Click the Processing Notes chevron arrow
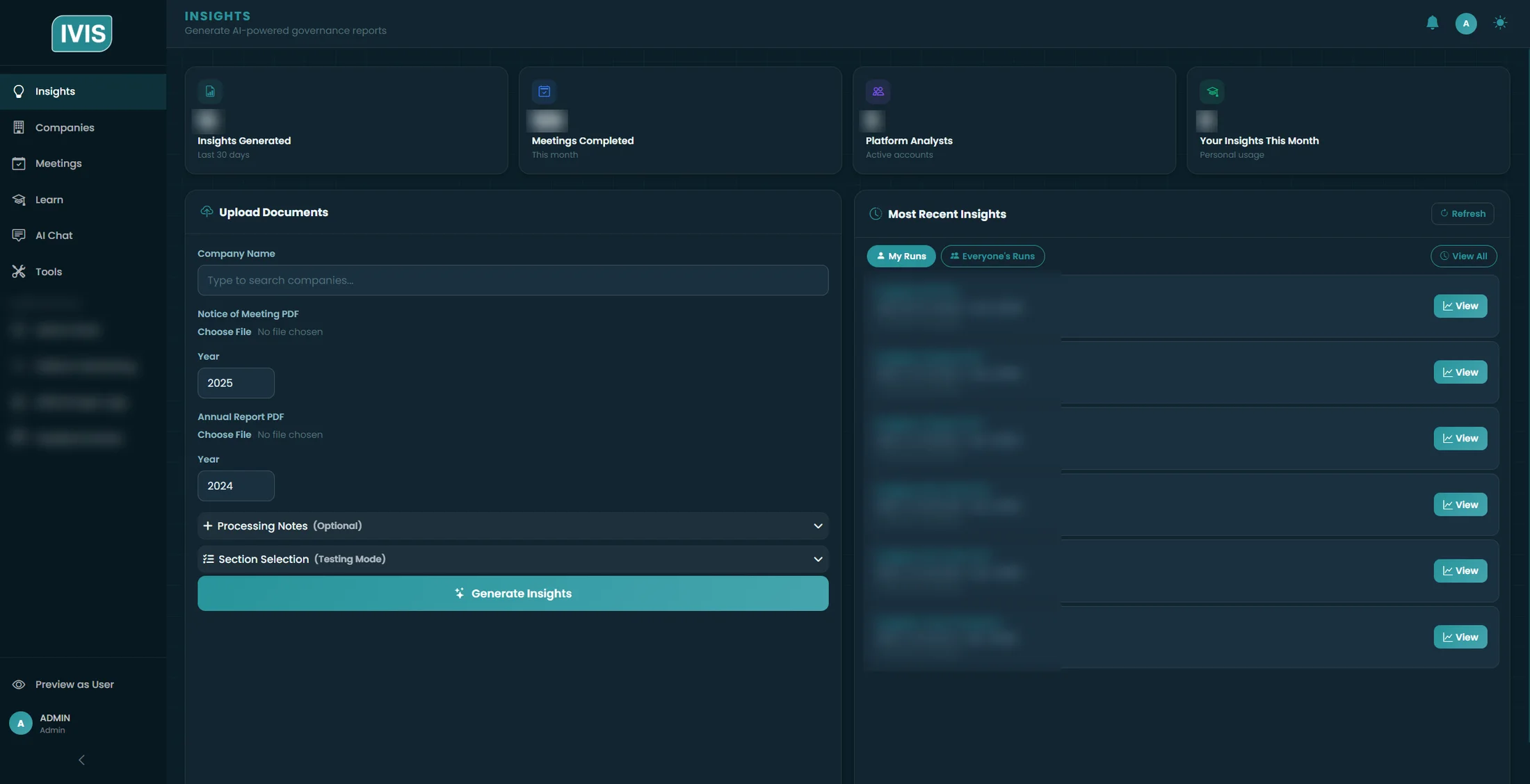The width and height of the screenshot is (1530, 784). [x=818, y=526]
